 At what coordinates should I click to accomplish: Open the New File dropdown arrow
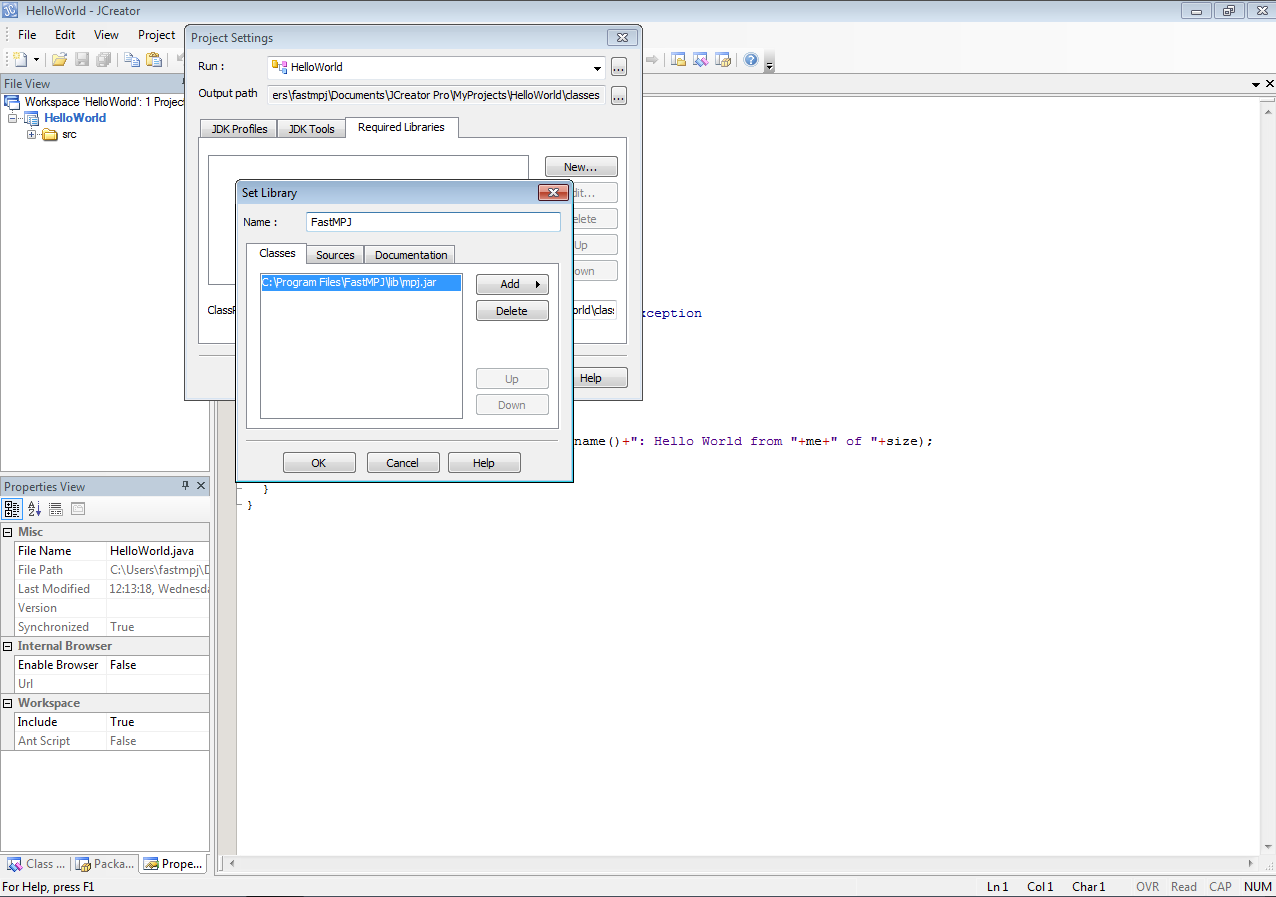pyautogui.click(x=36, y=60)
